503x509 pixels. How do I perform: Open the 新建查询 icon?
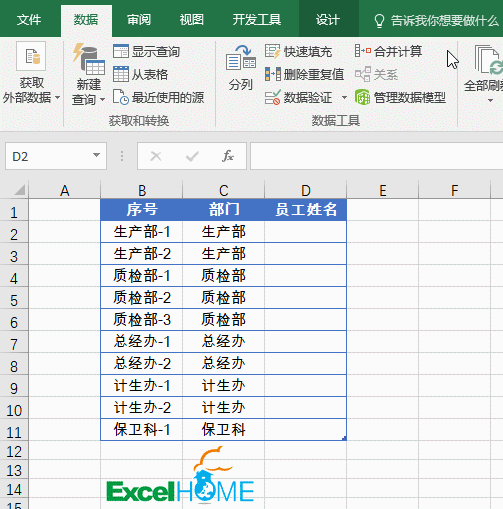pyautogui.click(x=89, y=59)
